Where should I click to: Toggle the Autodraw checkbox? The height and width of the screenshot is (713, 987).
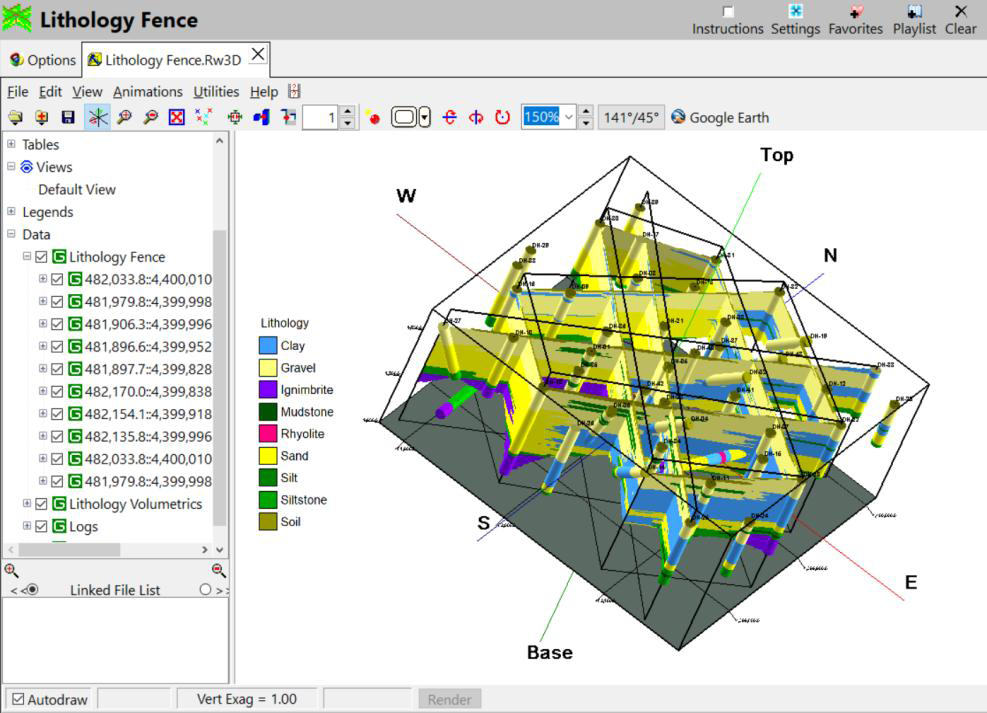[x=18, y=699]
